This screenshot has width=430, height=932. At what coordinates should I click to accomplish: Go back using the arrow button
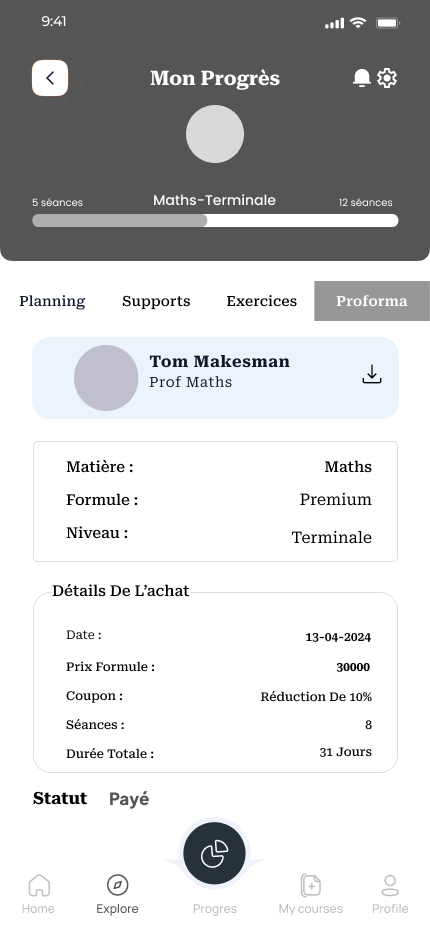click(50, 78)
